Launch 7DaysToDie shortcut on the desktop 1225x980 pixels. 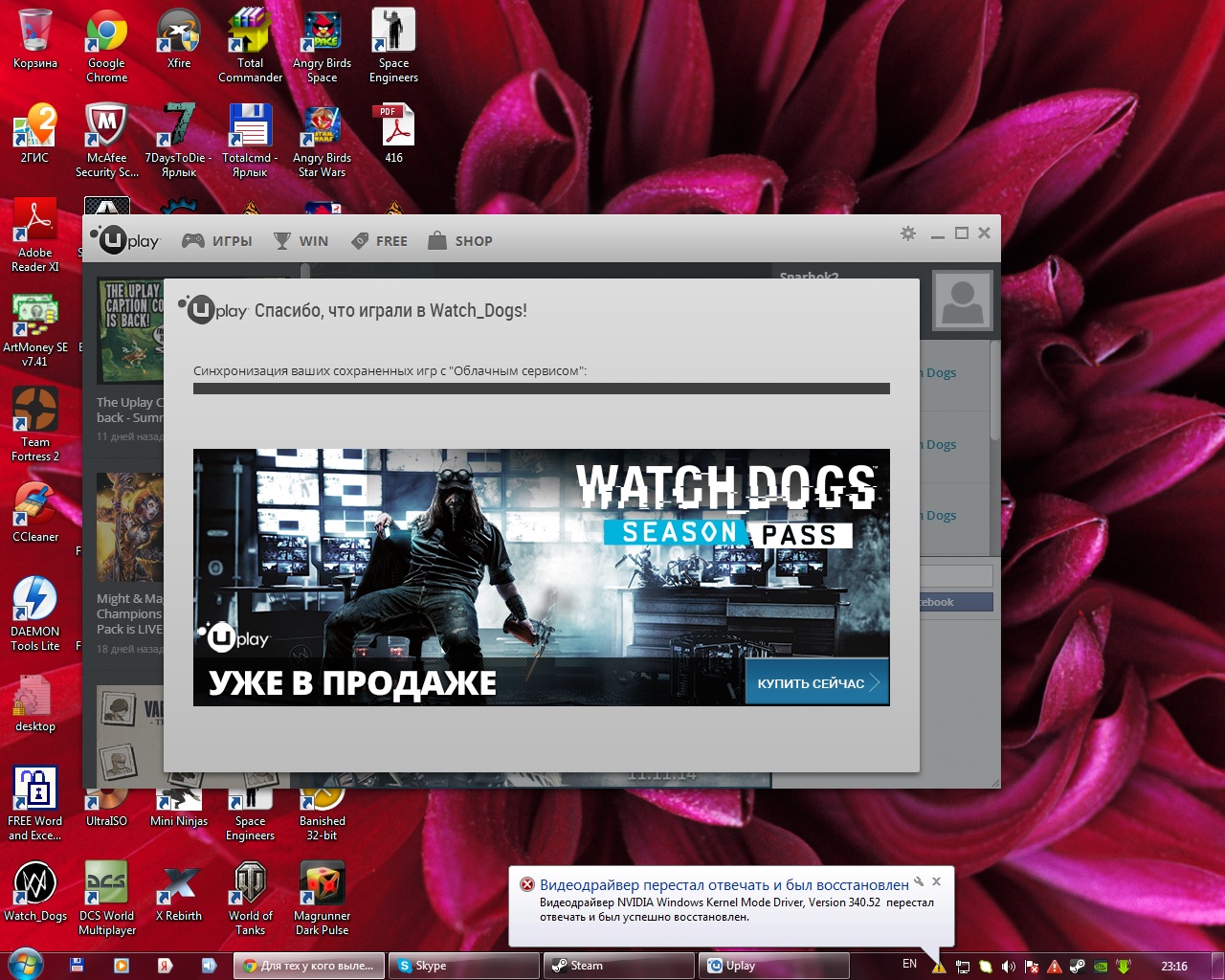pyautogui.click(x=179, y=140)
